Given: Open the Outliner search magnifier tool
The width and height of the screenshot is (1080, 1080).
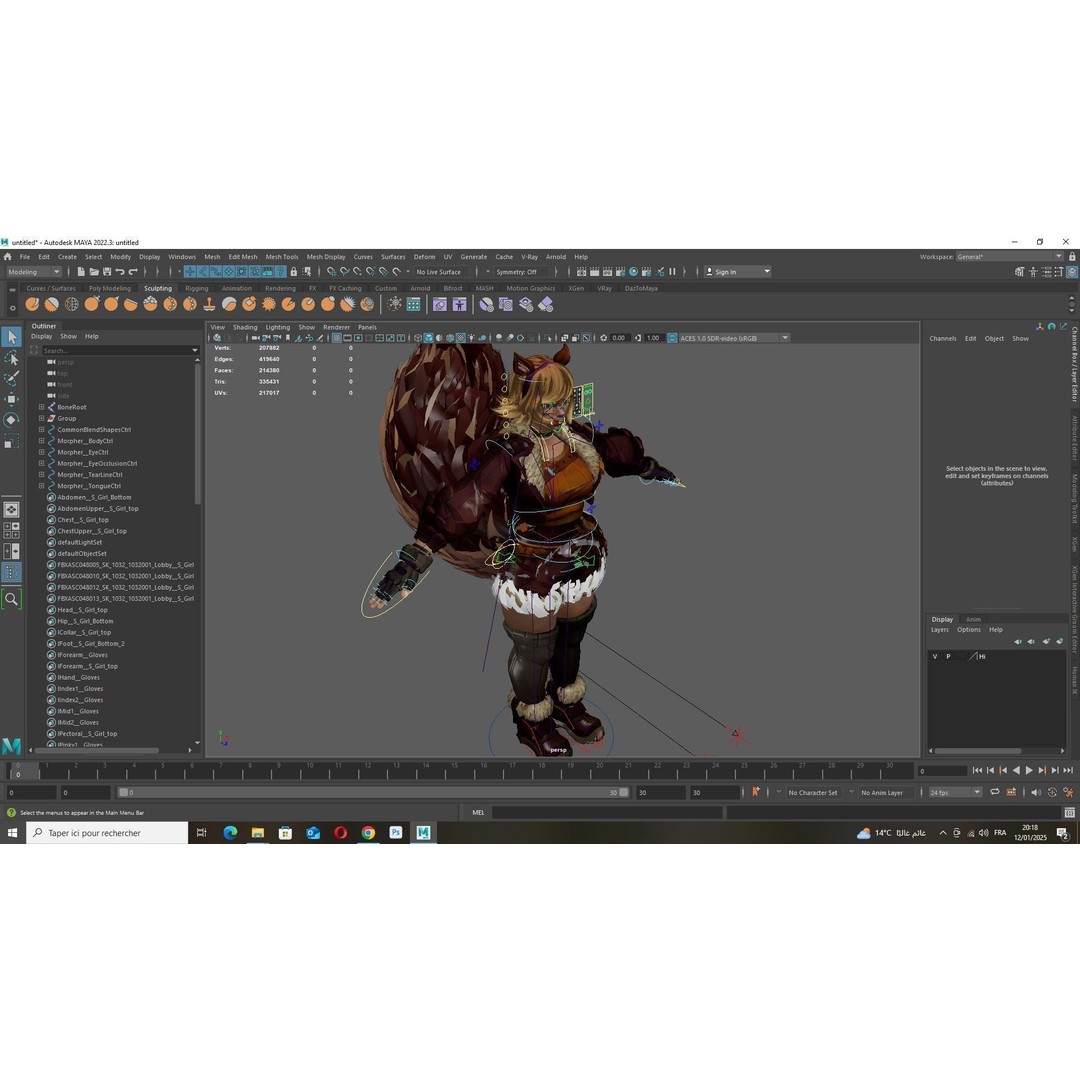Looking at the screenshot, I should (x=12, y=599).
